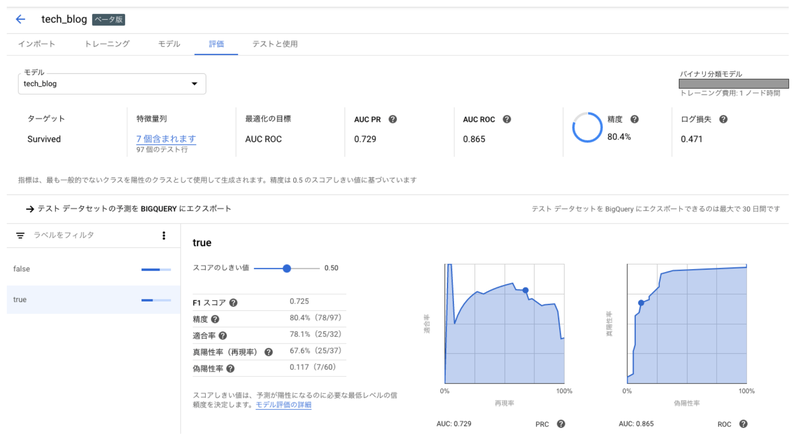Open the 7 個含まれます feature columns link
Screen dimensions: 800x444
(x=166, y=139)
